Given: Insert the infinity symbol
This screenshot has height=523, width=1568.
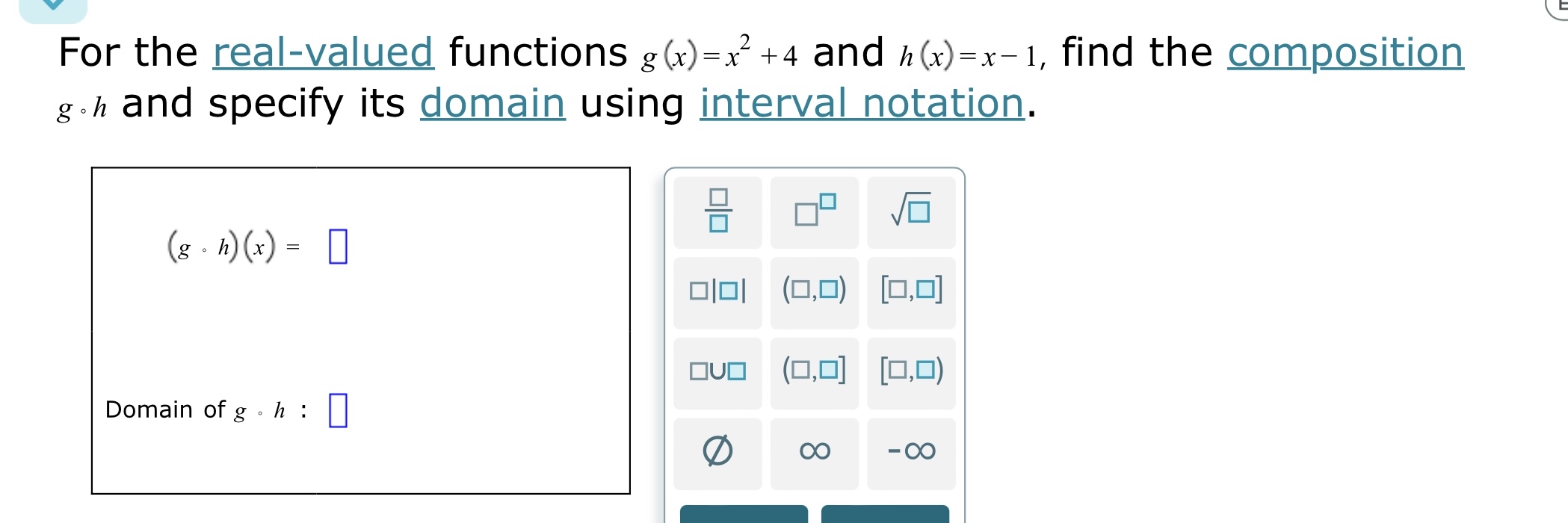Looking at the screenshot, I should point(814,451).
